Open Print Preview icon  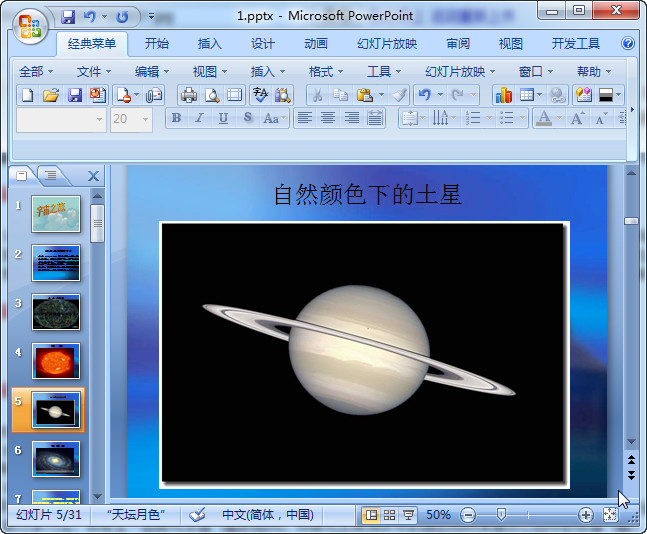tap(212, 96)
